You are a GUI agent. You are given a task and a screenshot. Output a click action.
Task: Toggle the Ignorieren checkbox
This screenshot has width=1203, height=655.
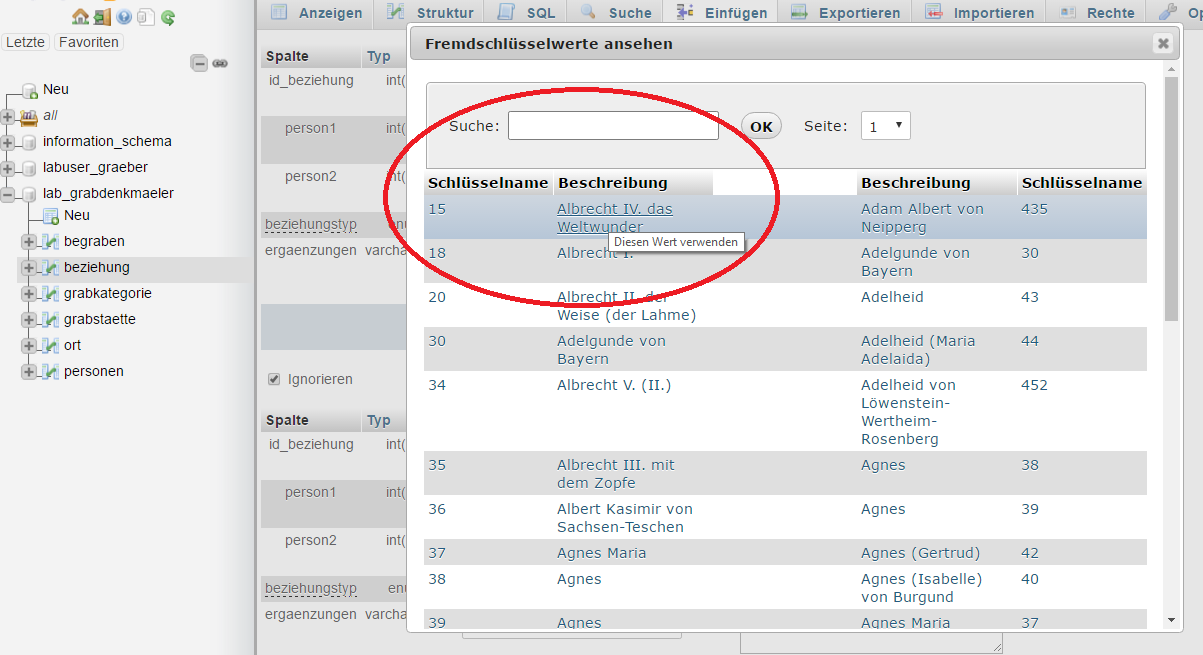pos(274,379)
